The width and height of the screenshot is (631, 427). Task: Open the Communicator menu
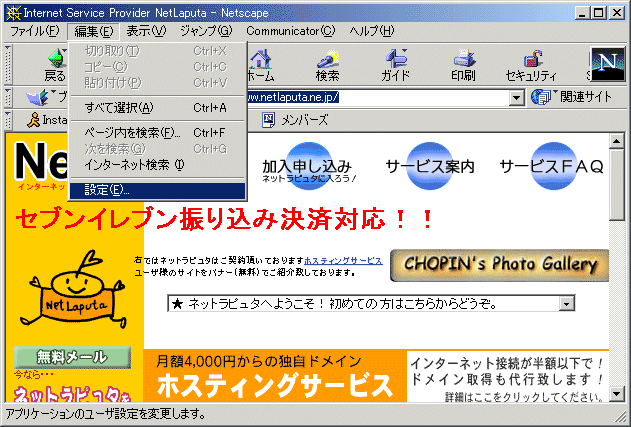click(x=290, y=31)
